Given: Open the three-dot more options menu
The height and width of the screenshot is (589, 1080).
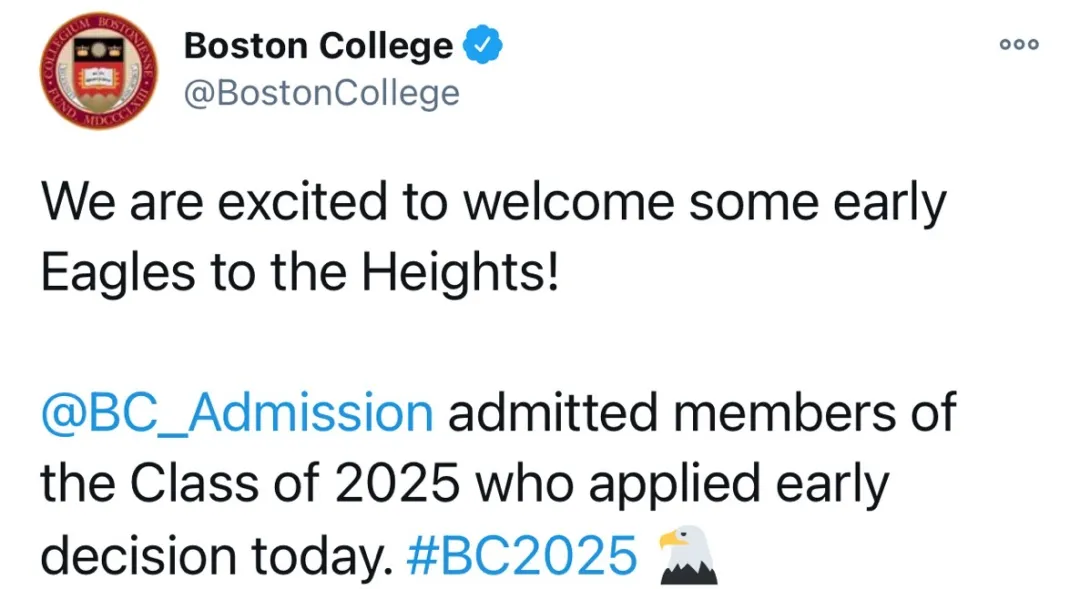Looking at the screenshot, I should click(x=1019, y=44).
